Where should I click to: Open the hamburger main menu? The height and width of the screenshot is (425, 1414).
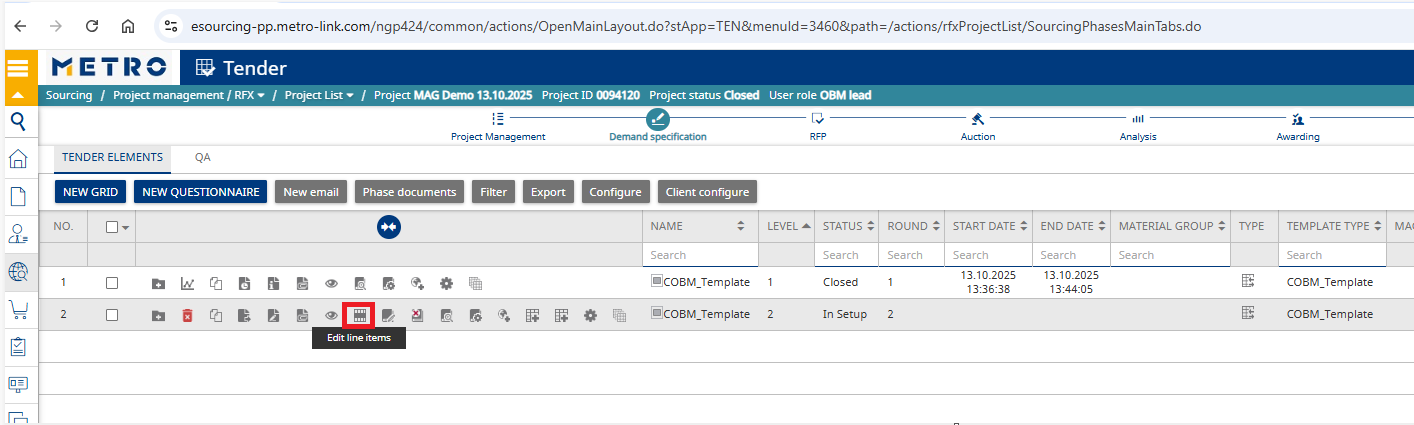point(18,68)
